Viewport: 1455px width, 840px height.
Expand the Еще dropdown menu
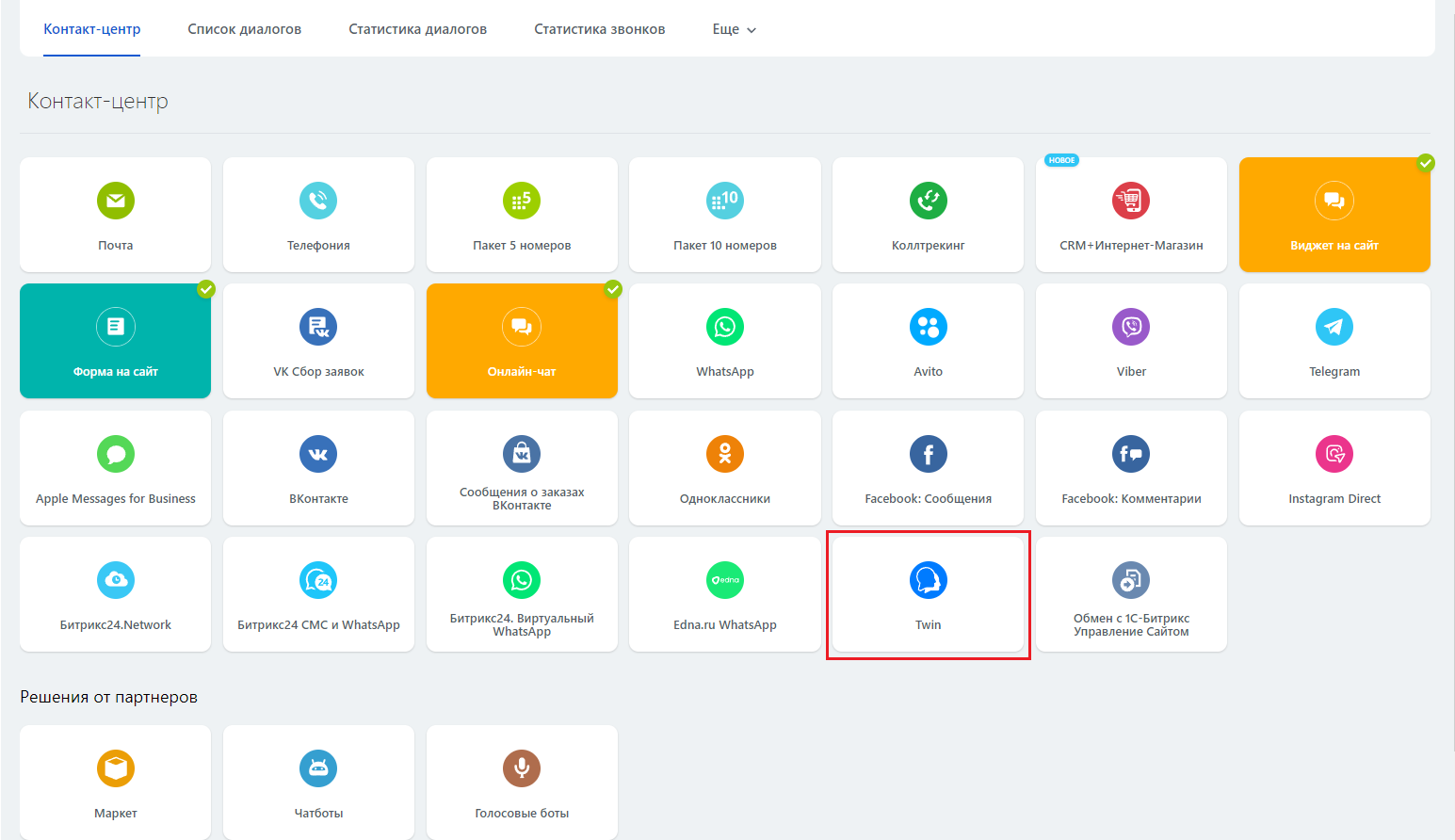(x=735, y=29)
